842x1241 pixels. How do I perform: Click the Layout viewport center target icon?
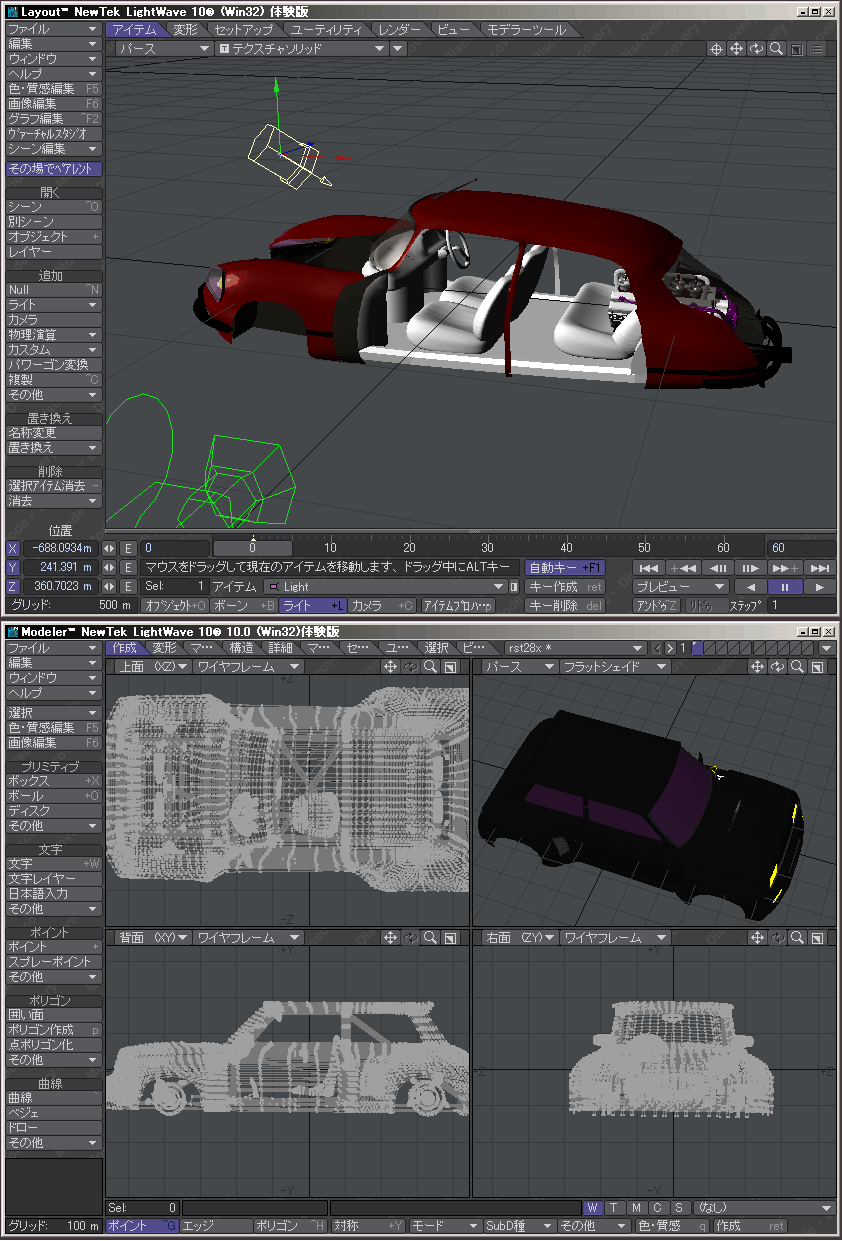coord(716,49)
